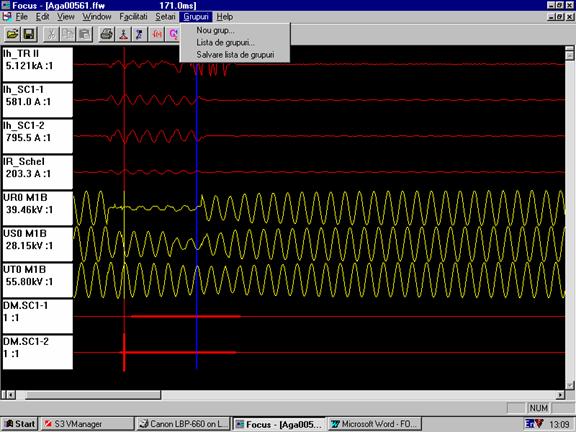Click the red phasor diagram toolbar icon
The width and height of the screenshot is (576, 432).
(123, 35)
